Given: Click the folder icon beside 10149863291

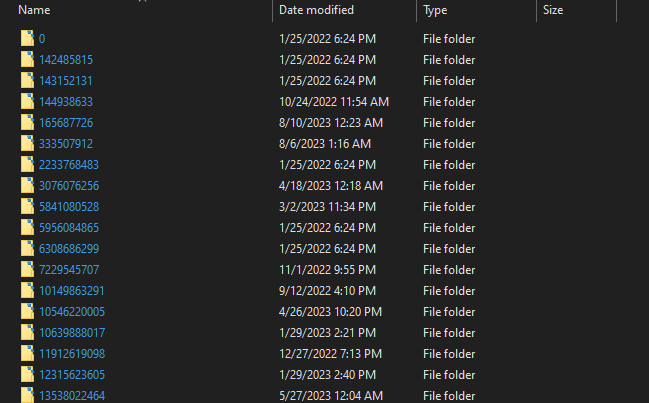Looking at the screenshot, I should coord(27,291).
